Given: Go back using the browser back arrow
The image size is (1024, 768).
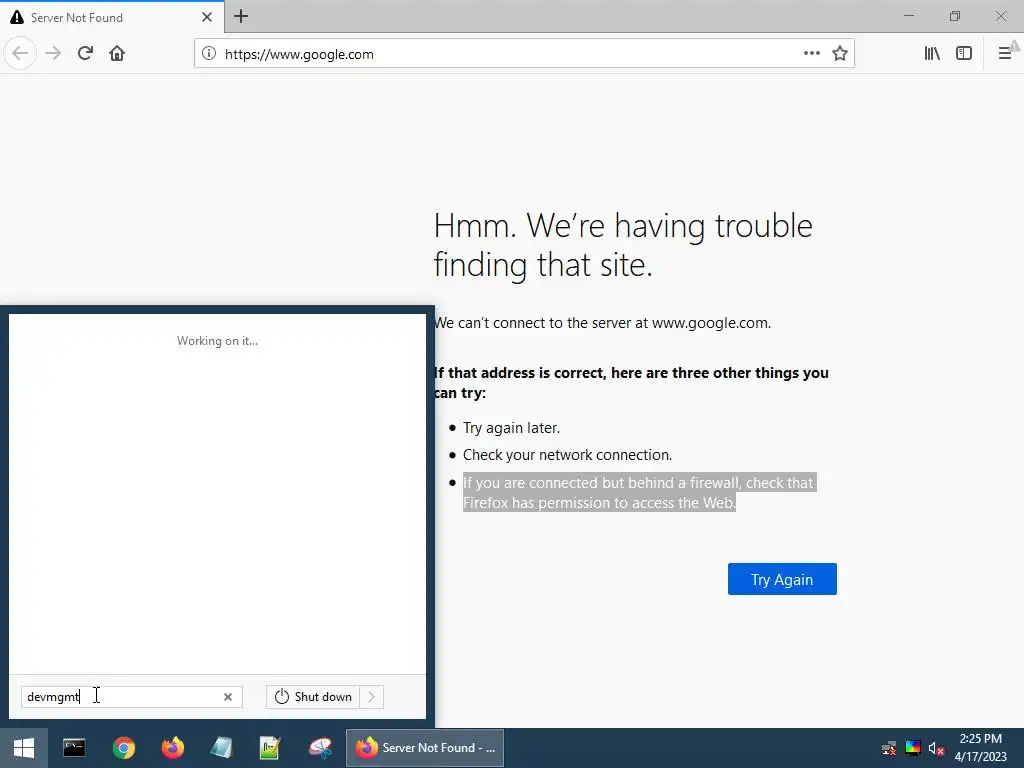Looking at the screenshot, I should pos(20,54).
